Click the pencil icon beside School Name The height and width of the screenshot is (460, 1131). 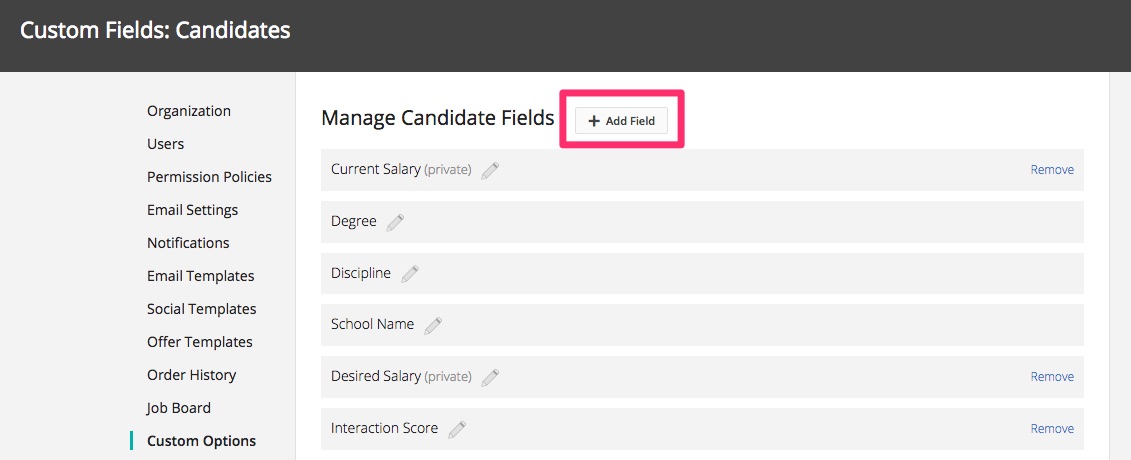(x=433, y=325)
